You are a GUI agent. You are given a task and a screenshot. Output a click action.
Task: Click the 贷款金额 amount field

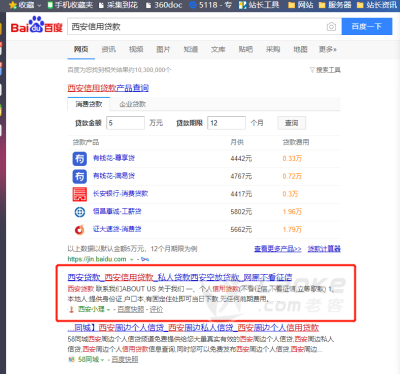tap(125, 123)
